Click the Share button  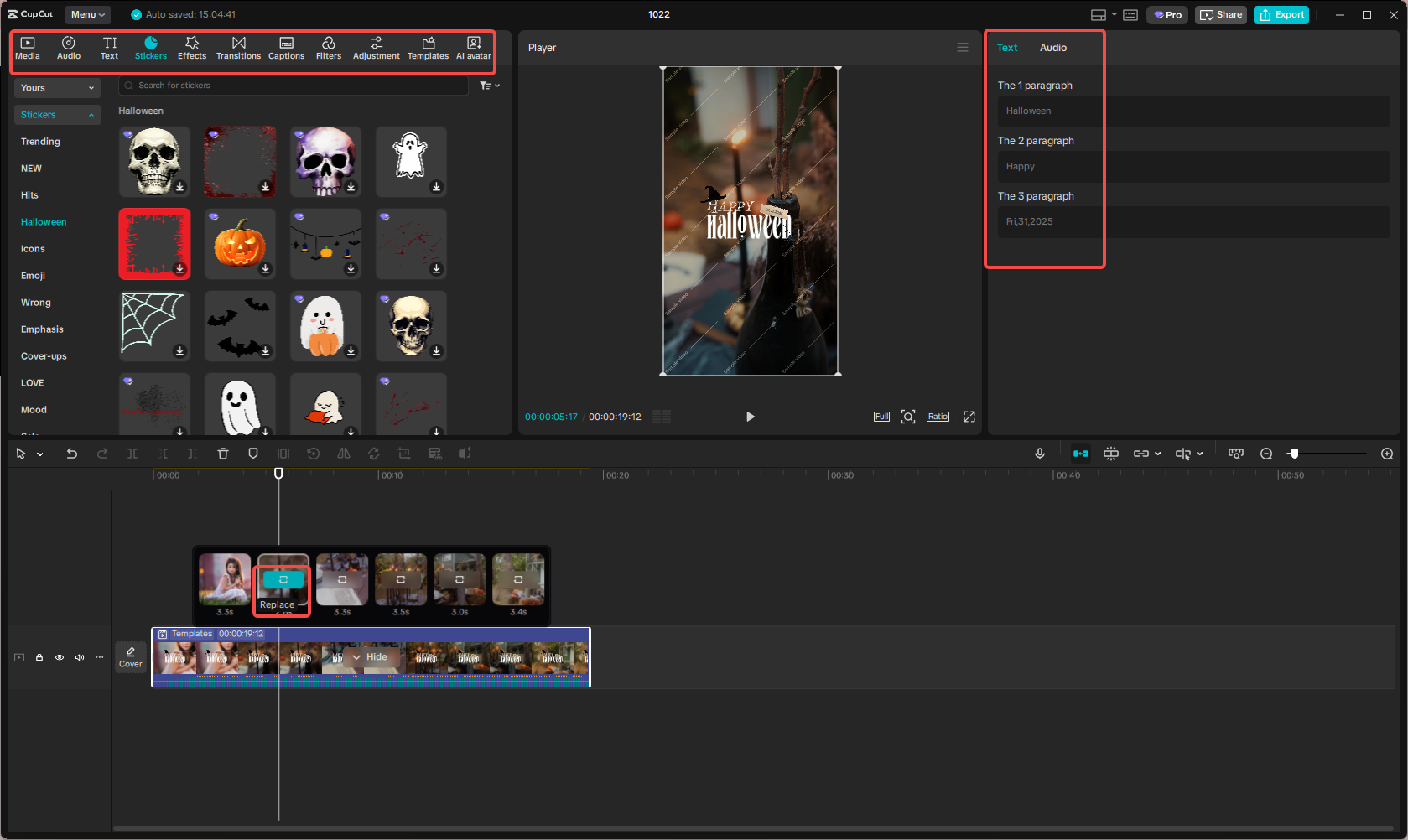point(1221,15)
